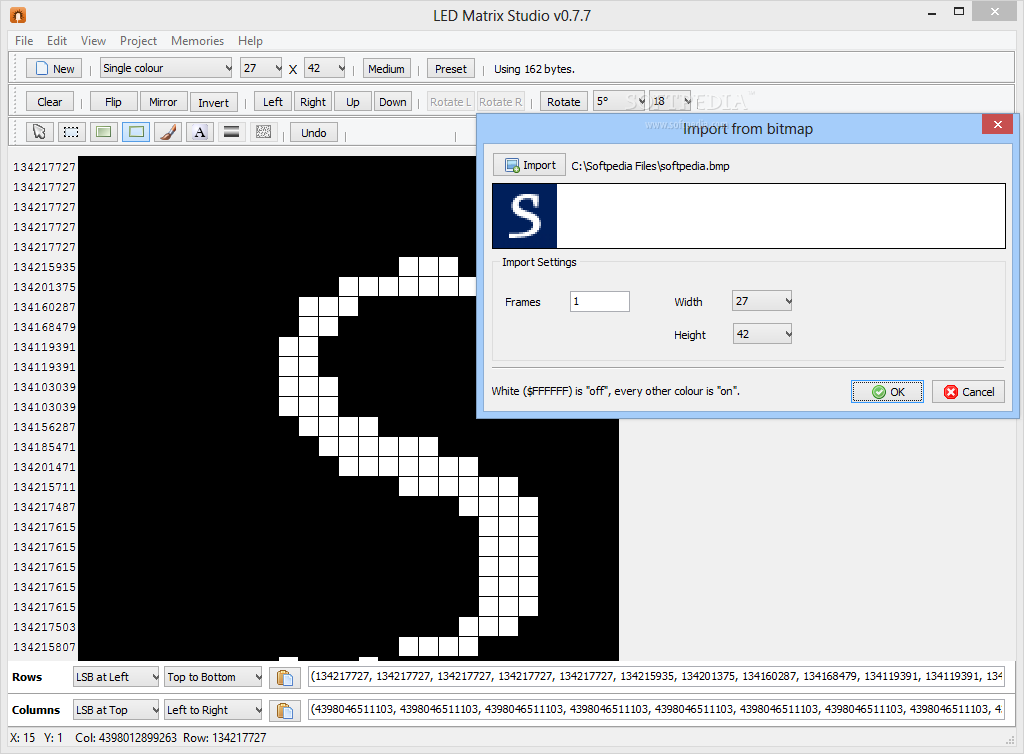Viewport: 1024px width, 754px height.
Task: Open Columns LSB at Top dropdown
Action: [x=116, y=710]
